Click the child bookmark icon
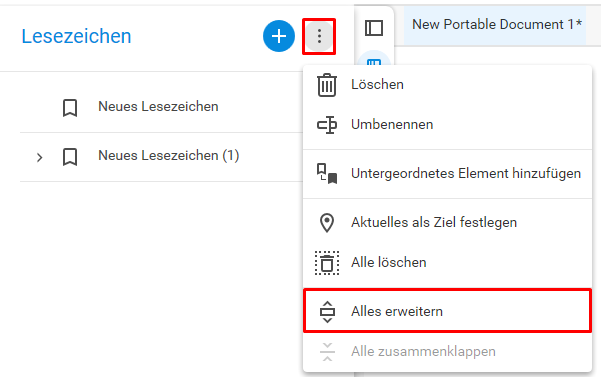Image resolution: width=601 pixels, height=377 pixels. (x=327, y=174)
